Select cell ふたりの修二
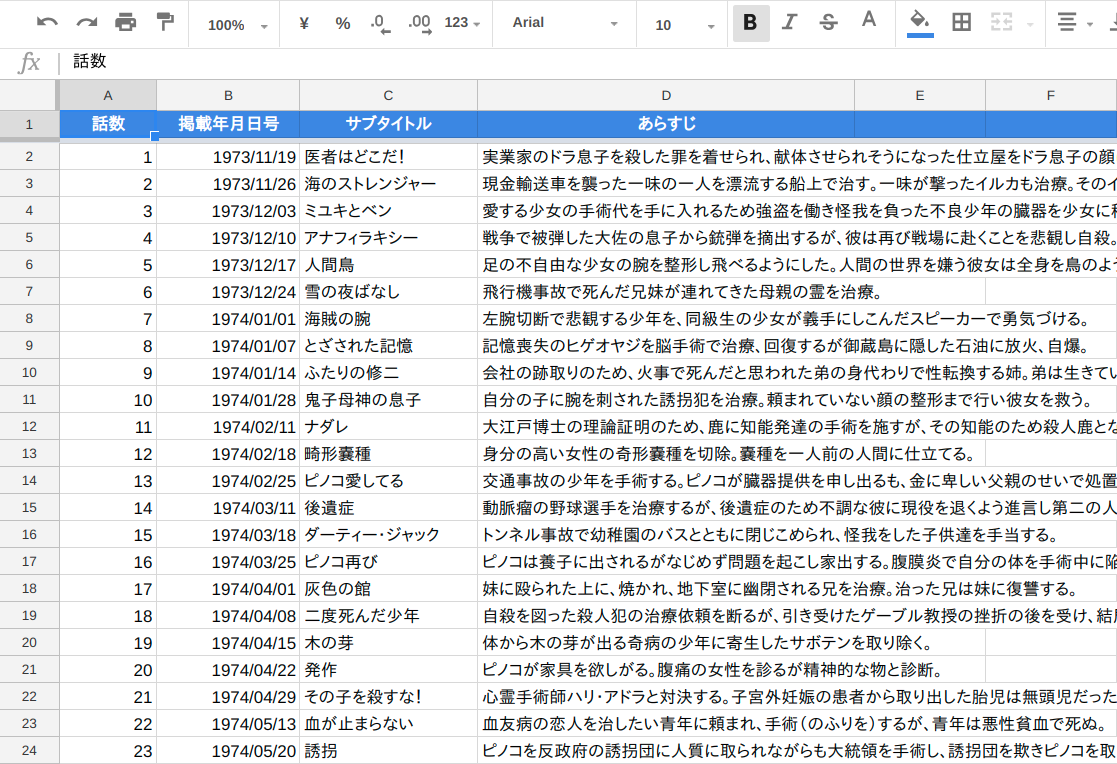 tap(388, 373)
